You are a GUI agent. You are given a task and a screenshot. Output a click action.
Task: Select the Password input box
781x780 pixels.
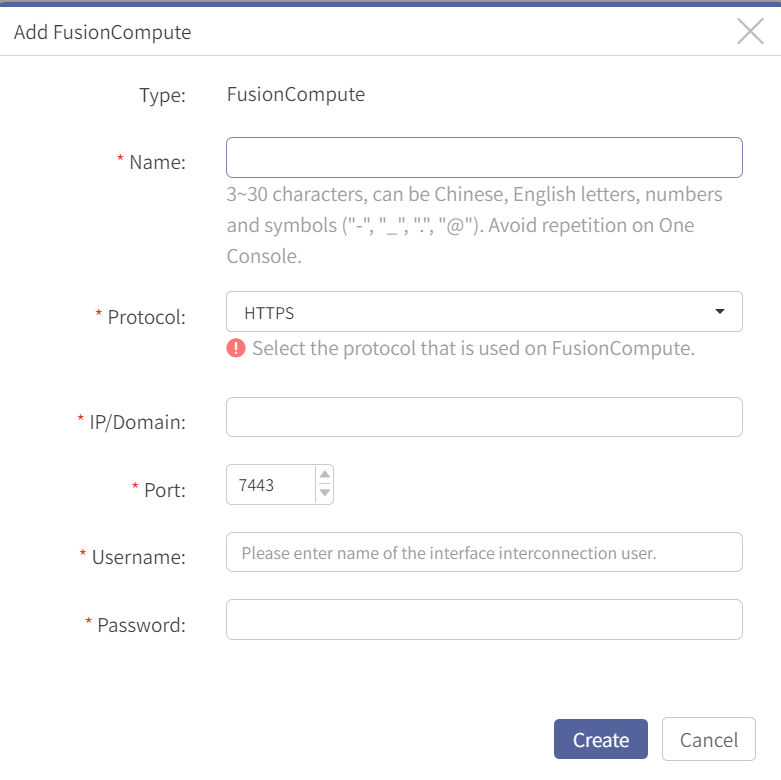pyautogui.click(x=484, y=620)
